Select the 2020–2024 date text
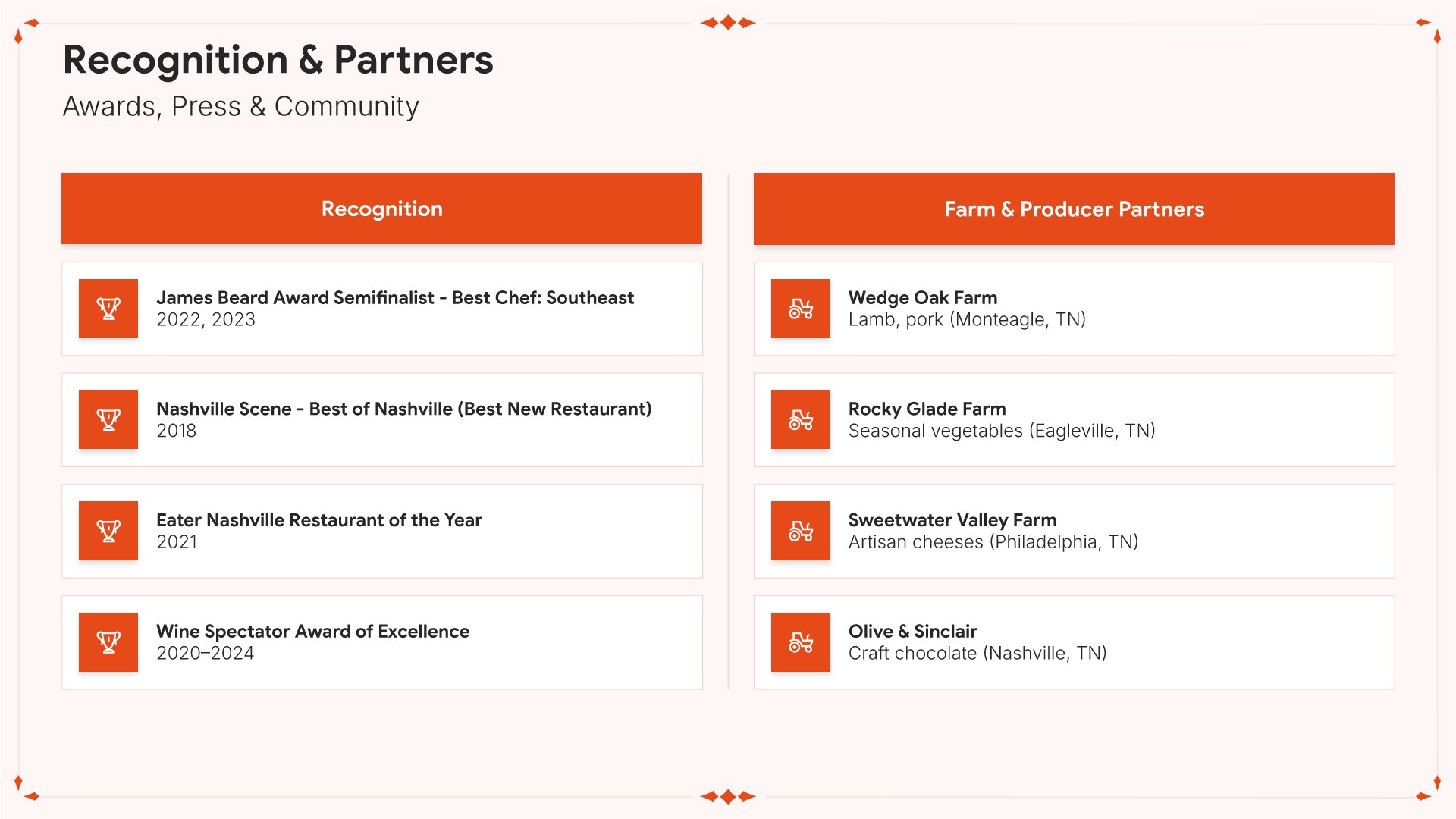 click(x=205, y=654)
